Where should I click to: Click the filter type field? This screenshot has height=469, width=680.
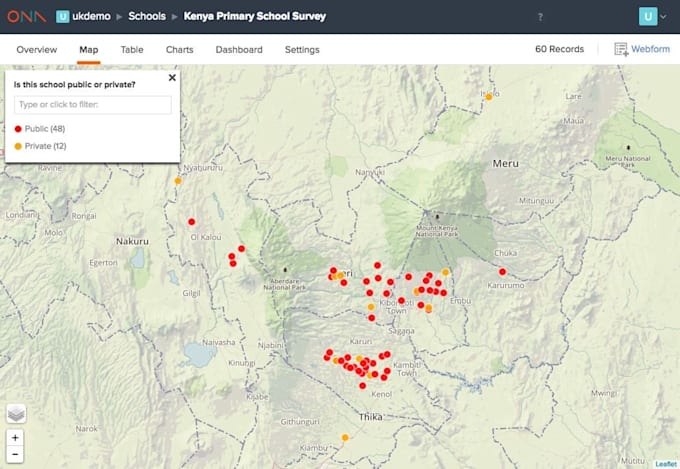click(92, 104)
